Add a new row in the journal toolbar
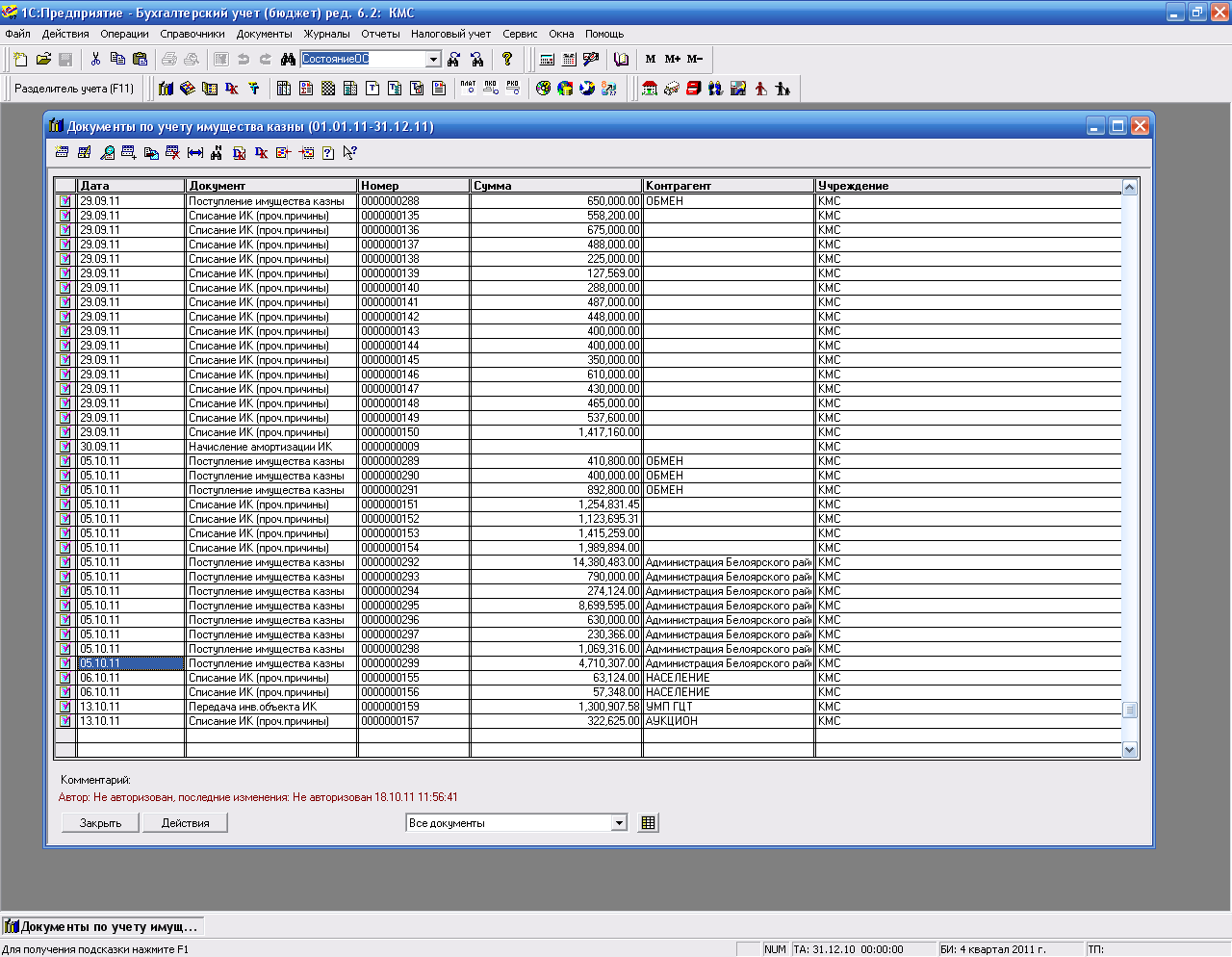The height and width of the screenshot is (957, 1232). [63, 153]
